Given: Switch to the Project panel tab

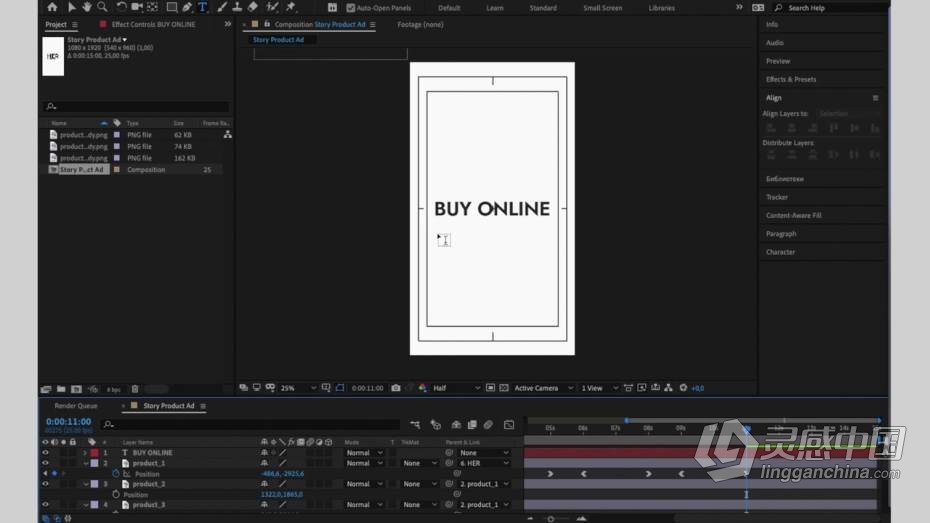Looking at the screenshot, I should coord(56,24).
